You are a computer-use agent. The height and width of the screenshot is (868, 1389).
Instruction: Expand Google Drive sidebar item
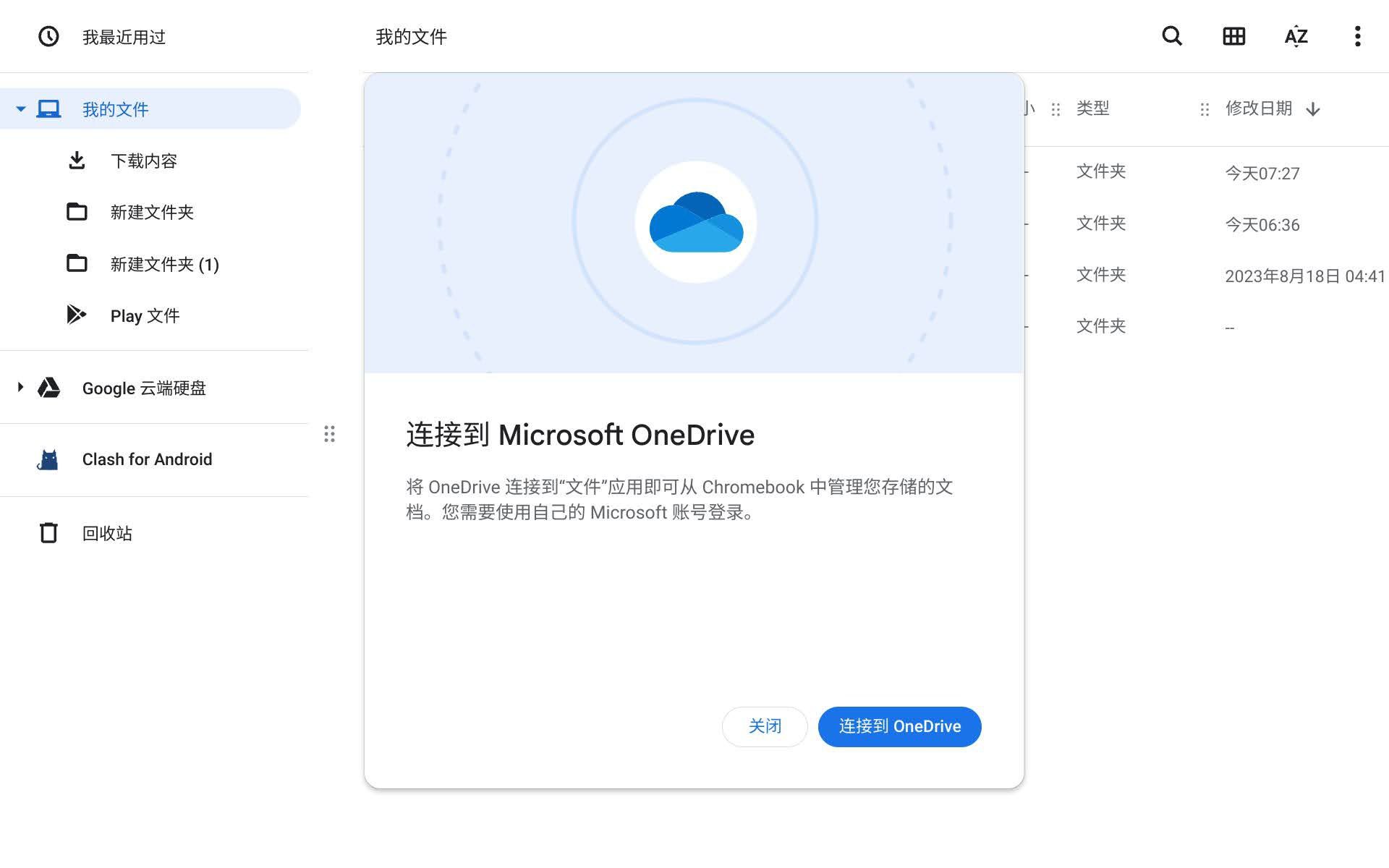(18, 388)
